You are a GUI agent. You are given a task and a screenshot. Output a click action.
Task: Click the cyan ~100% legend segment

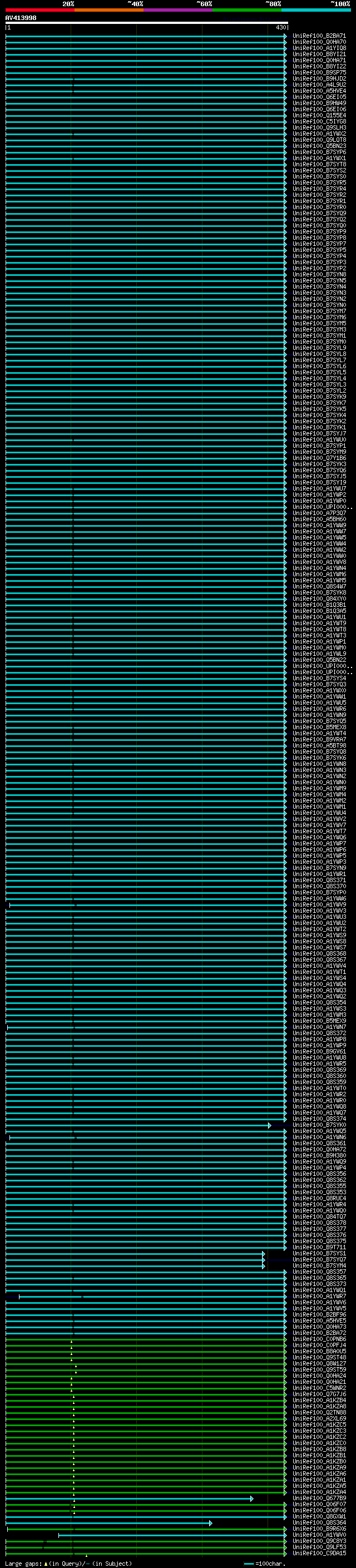click(x=316, y=11)
